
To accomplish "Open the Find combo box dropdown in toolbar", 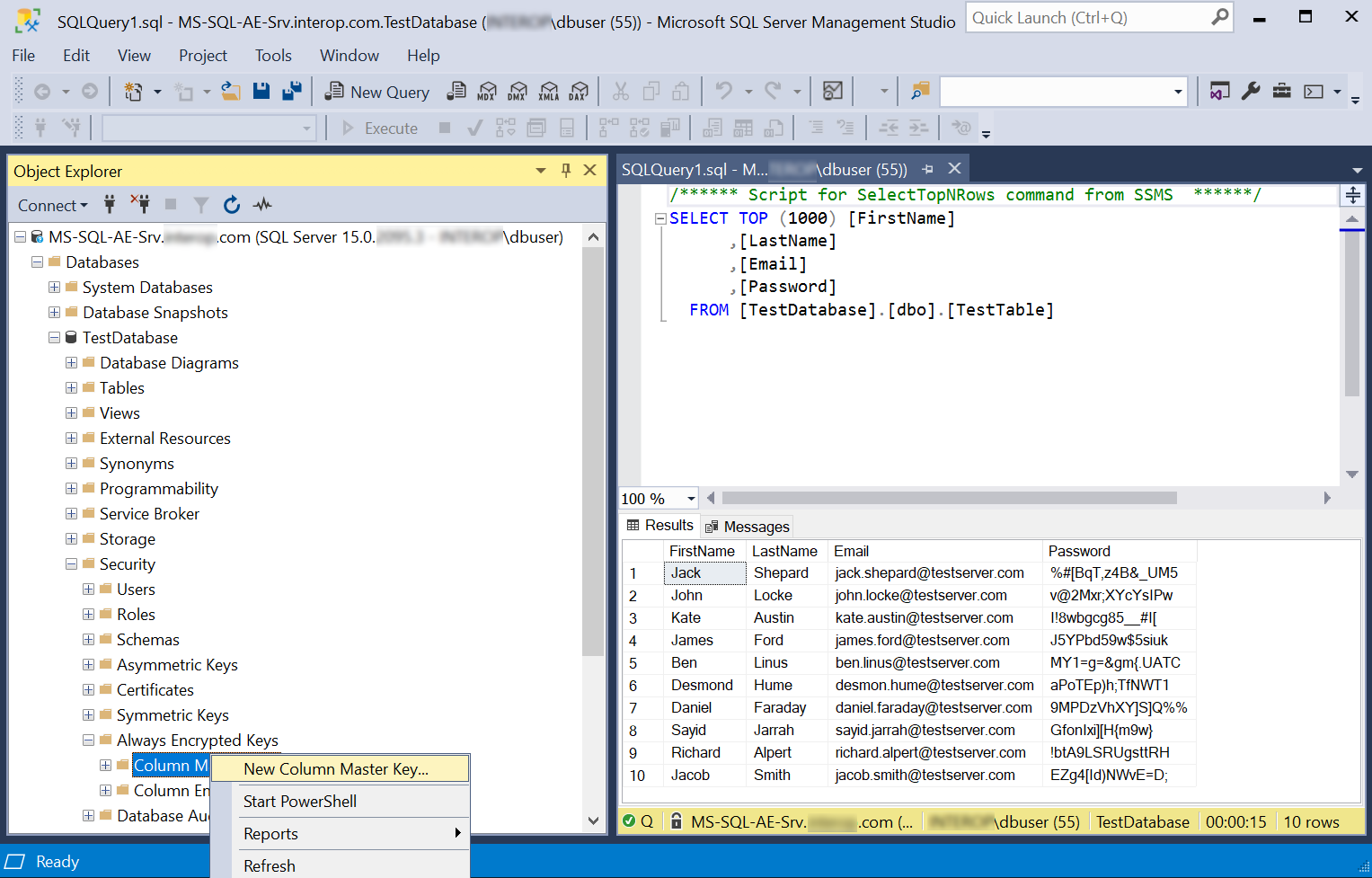I will (x=1178, y=92).
